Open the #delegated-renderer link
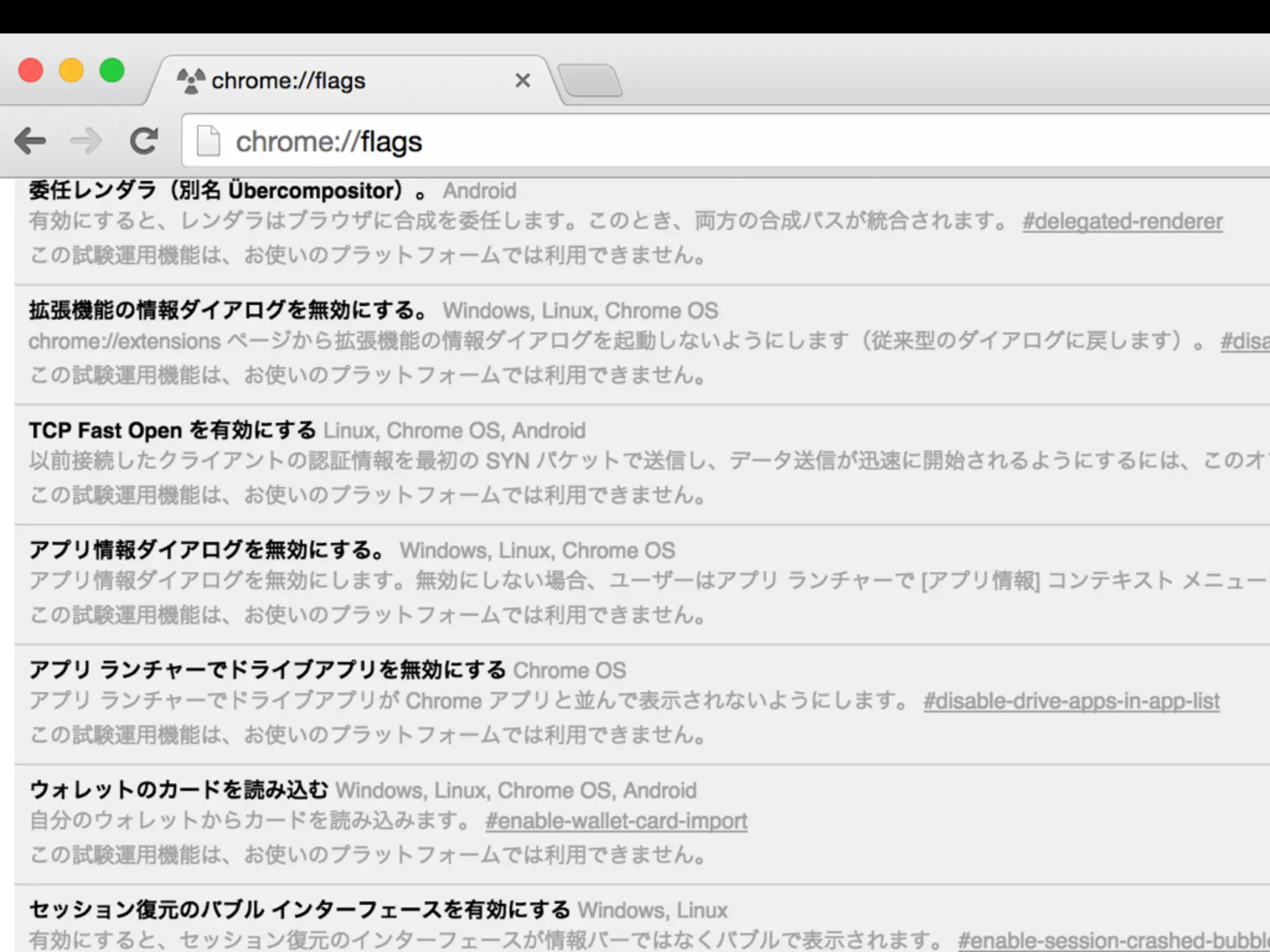Screen dimensions: 1270x952 pyautogui.click(x=1122, y=222)
